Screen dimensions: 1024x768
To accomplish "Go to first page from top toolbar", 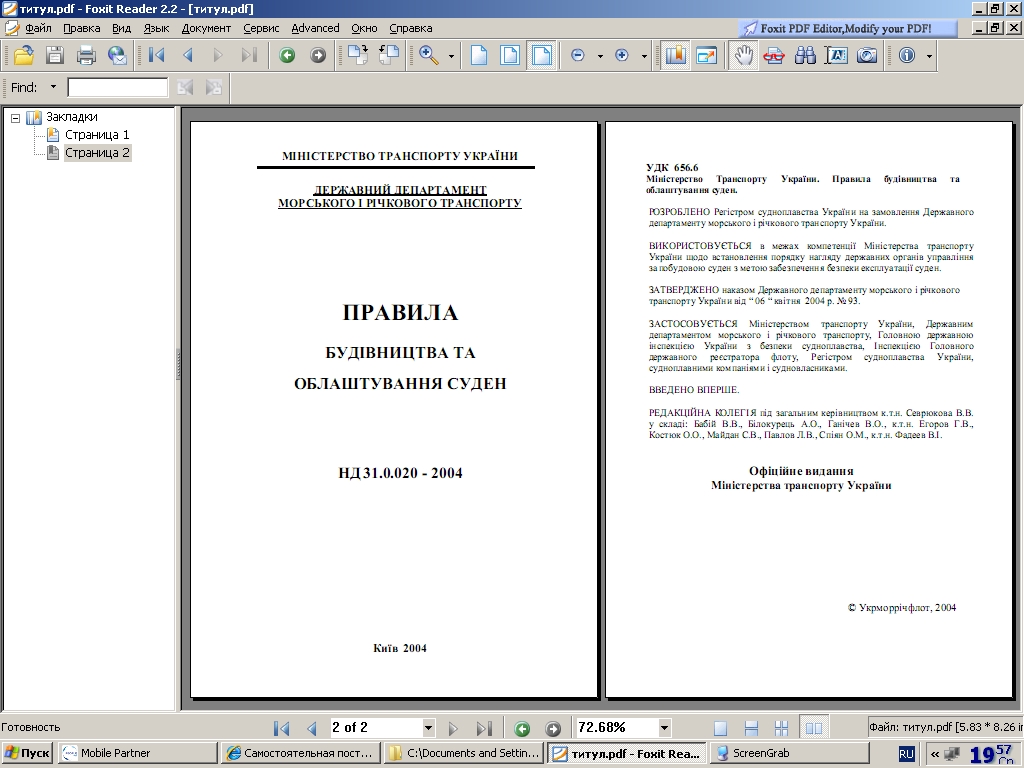I will point(157,56).
